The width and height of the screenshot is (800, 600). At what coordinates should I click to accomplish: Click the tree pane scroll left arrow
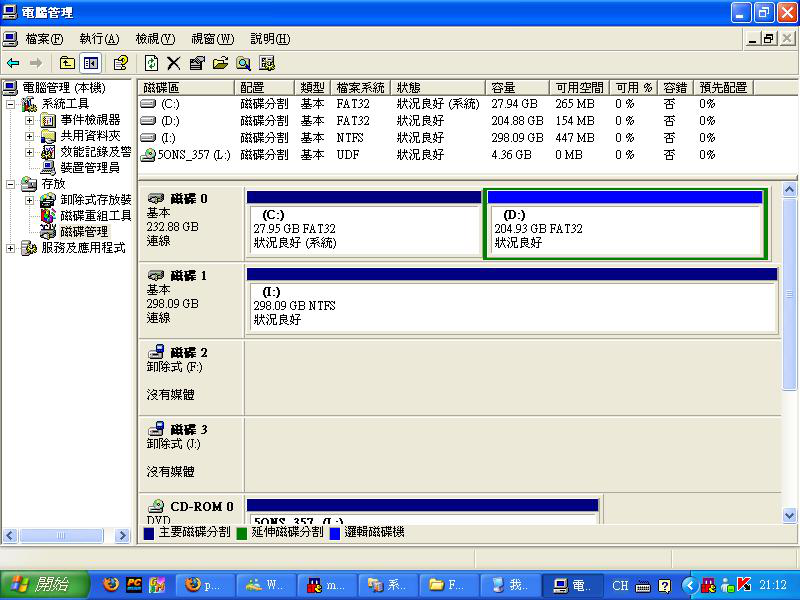10,535
